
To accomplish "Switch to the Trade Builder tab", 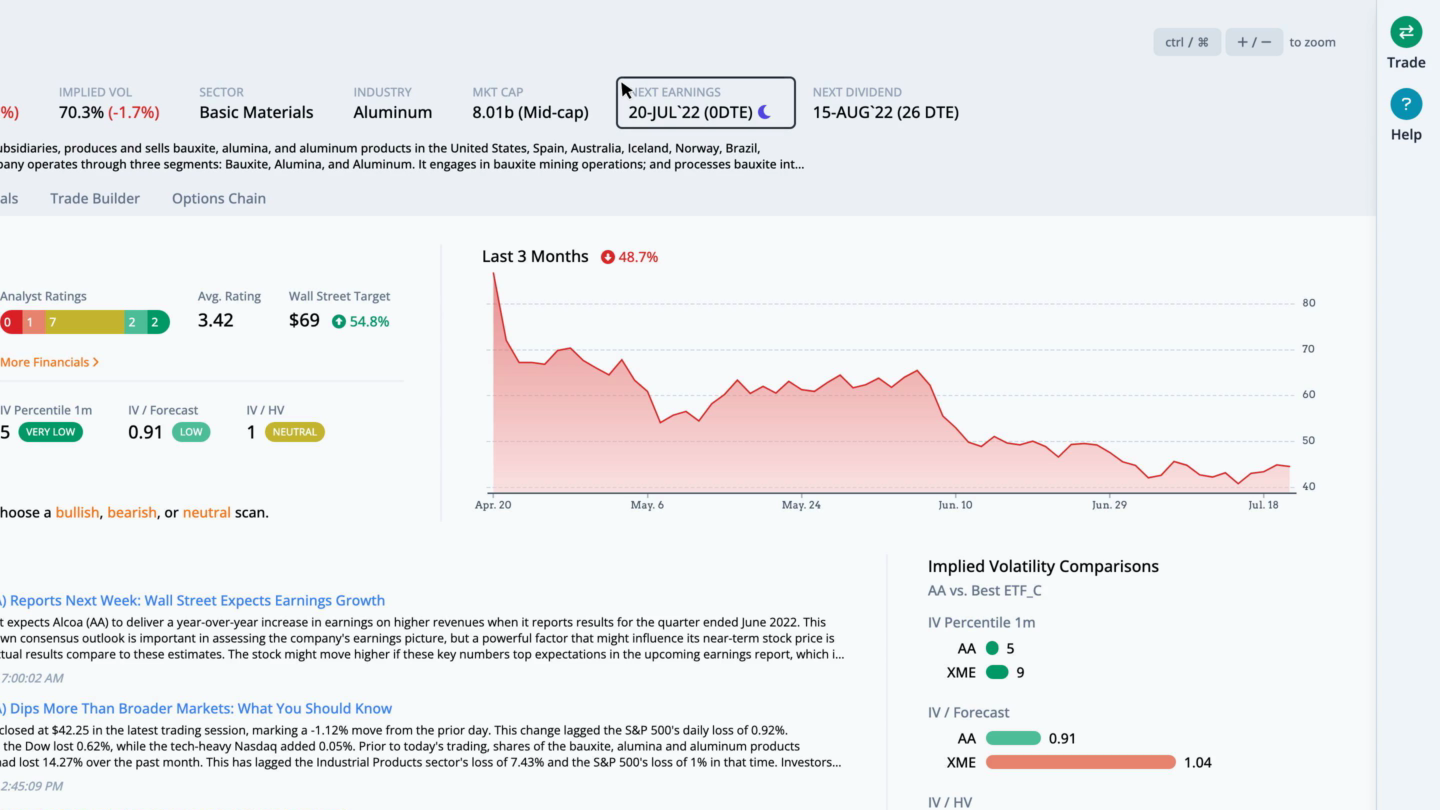I will pyautogui.click(x=95, y=198).
